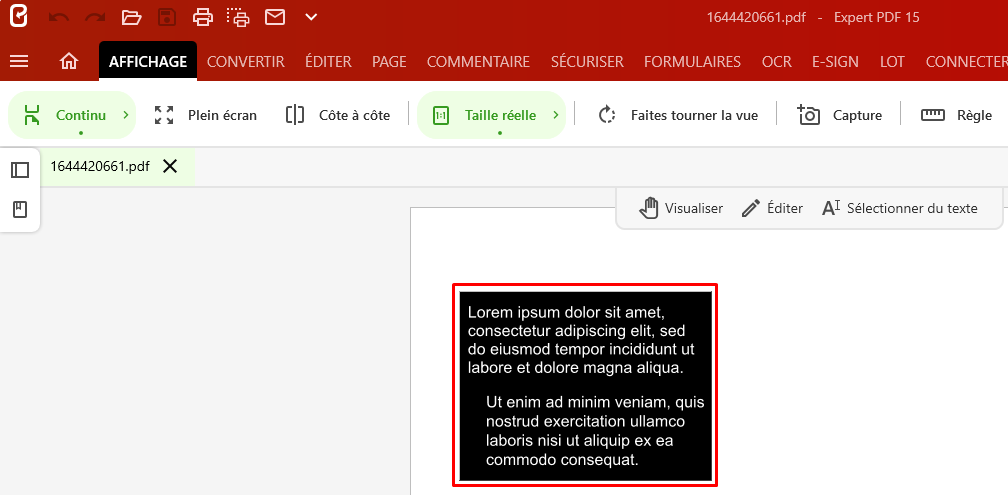The image size is (1008, 495).
Task: Open the SÉCURISER tab
Action: point(587,62)
